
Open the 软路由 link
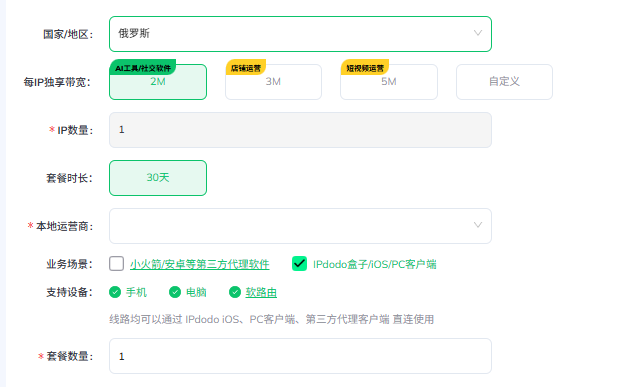coord(261,292)
